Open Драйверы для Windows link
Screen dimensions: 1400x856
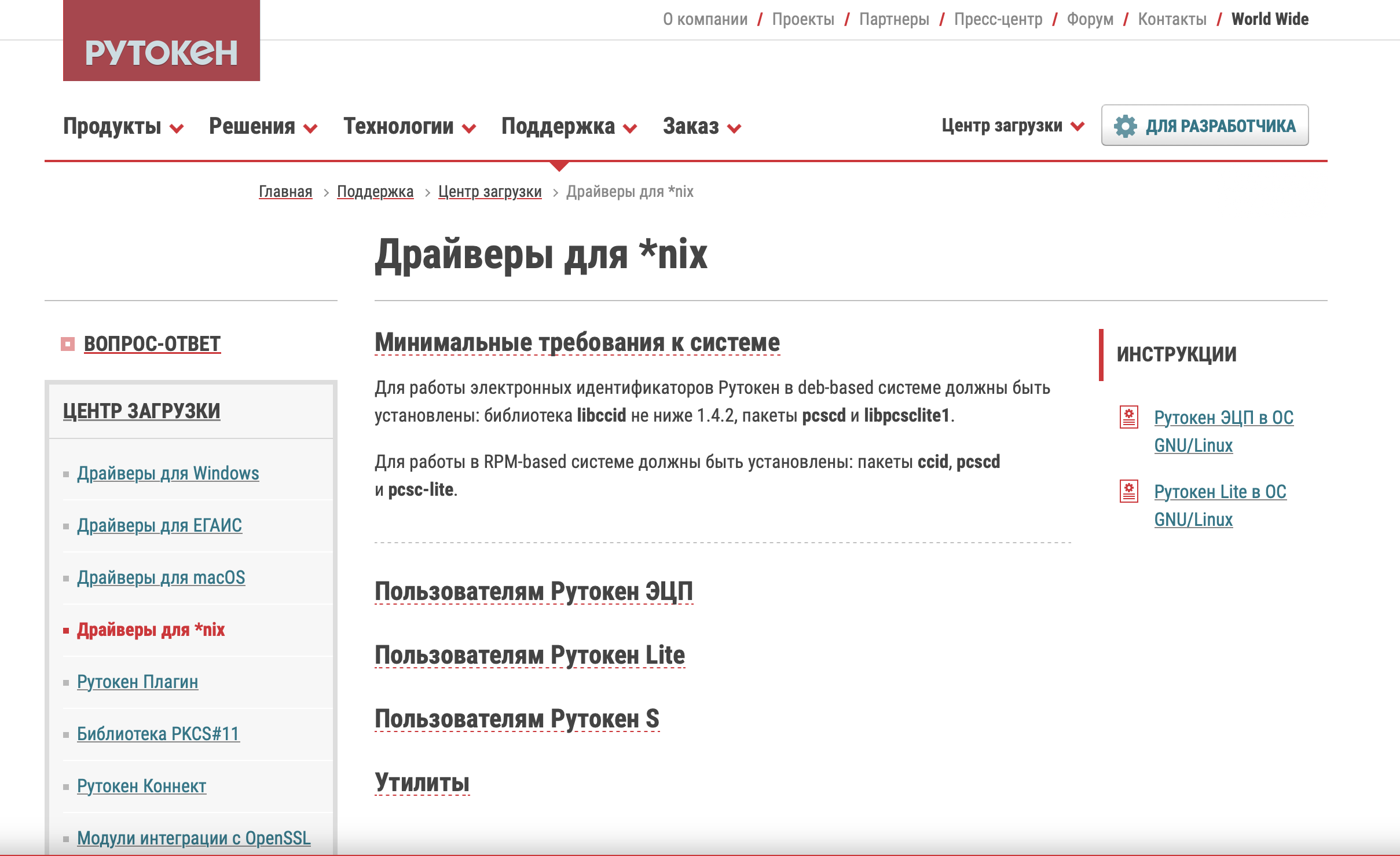[168, 473]
